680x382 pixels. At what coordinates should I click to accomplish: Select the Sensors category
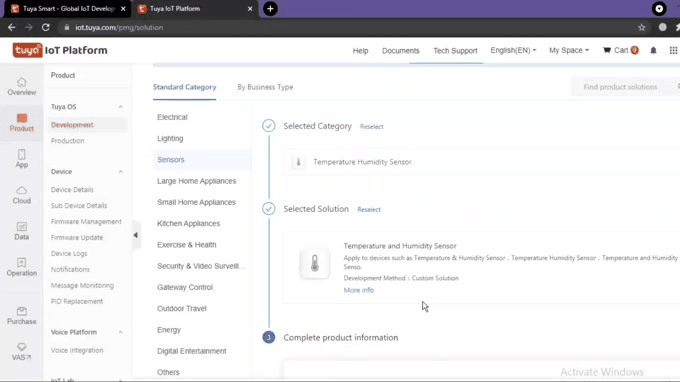coord(170,160)
